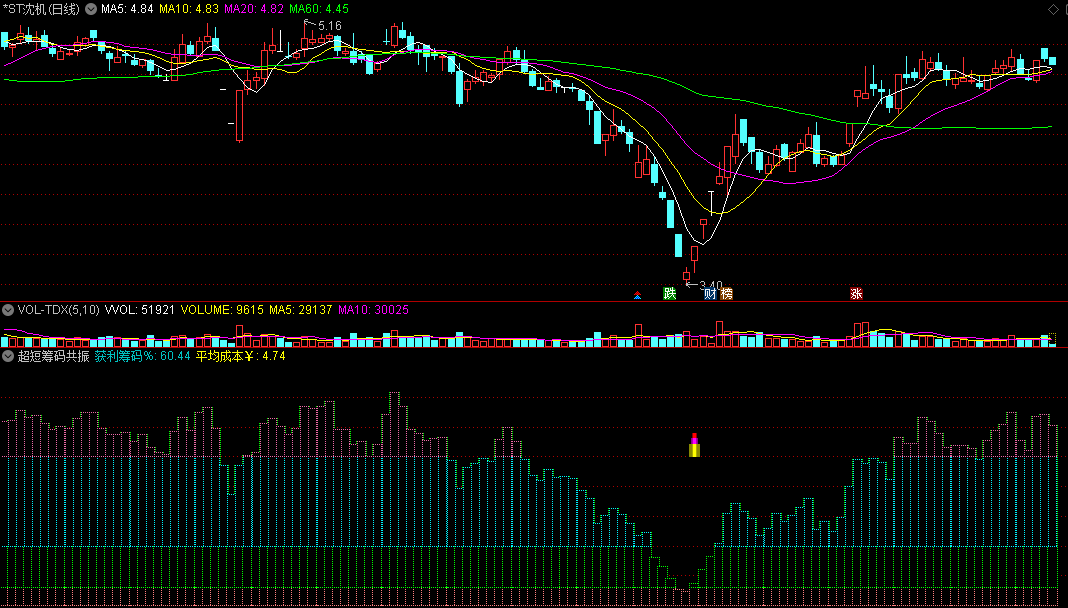1068x608 pixels.
Task: Click the 5.16 high price annotation
Action: click(x=330, y=26)
